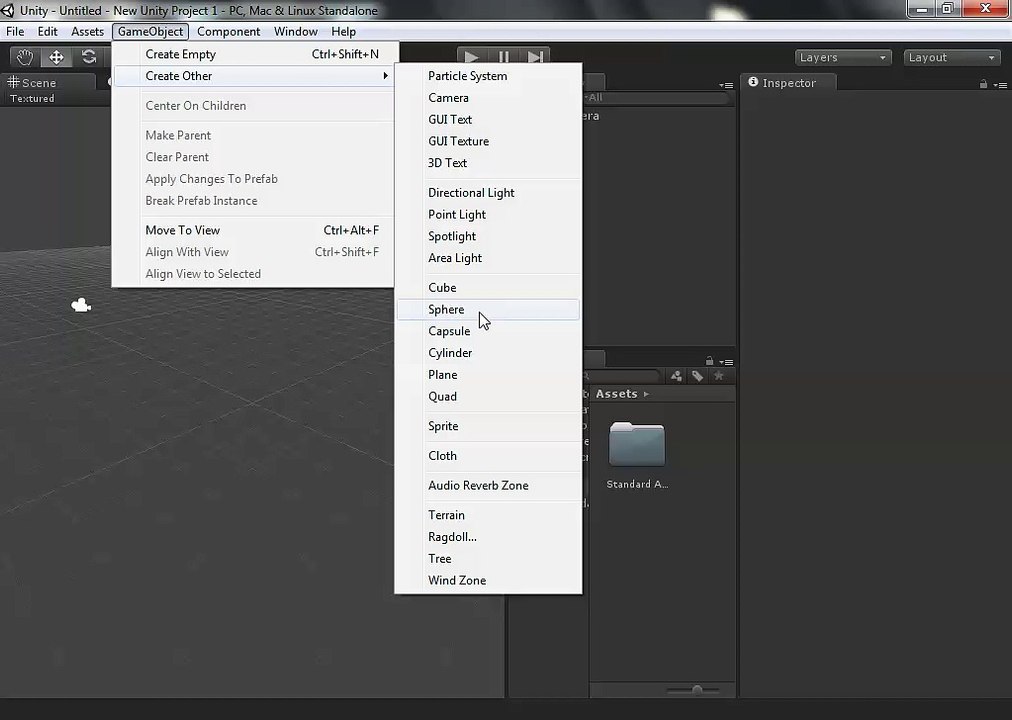Toggle the Project panel lock icon
This screenshot has height=720, width=1012.
[x=709, y=361]
